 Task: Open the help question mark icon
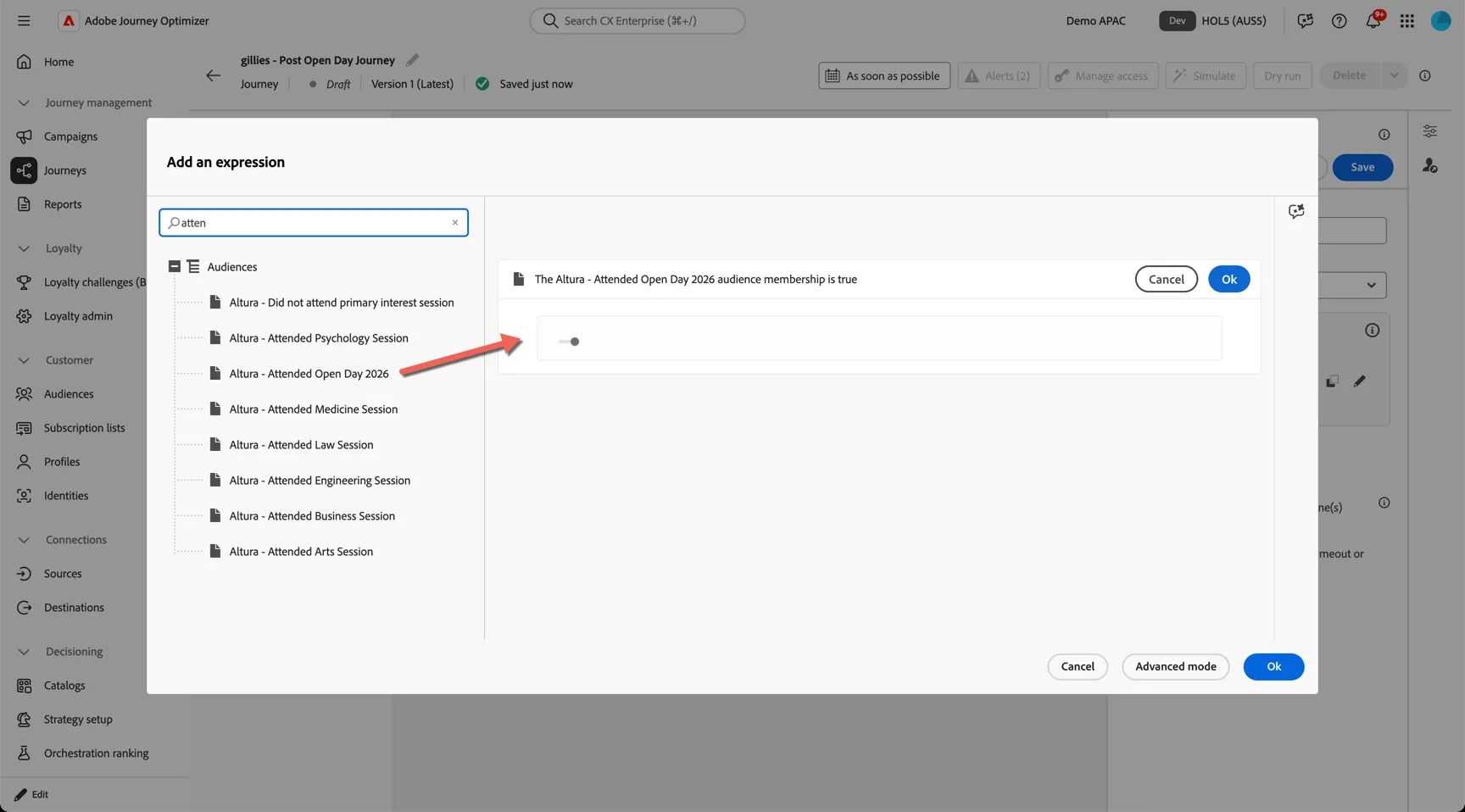click(x=1339, y=20)
